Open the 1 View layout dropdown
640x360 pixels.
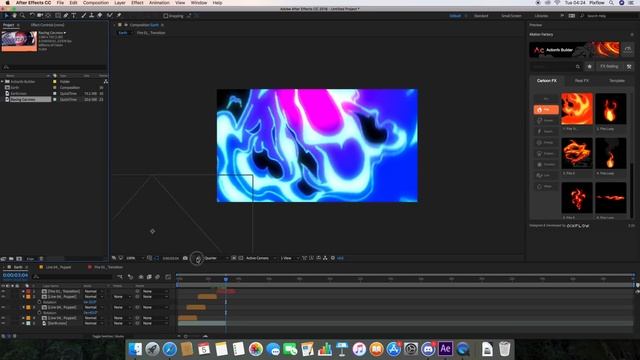pyautogui.click(x=289, y=258)
